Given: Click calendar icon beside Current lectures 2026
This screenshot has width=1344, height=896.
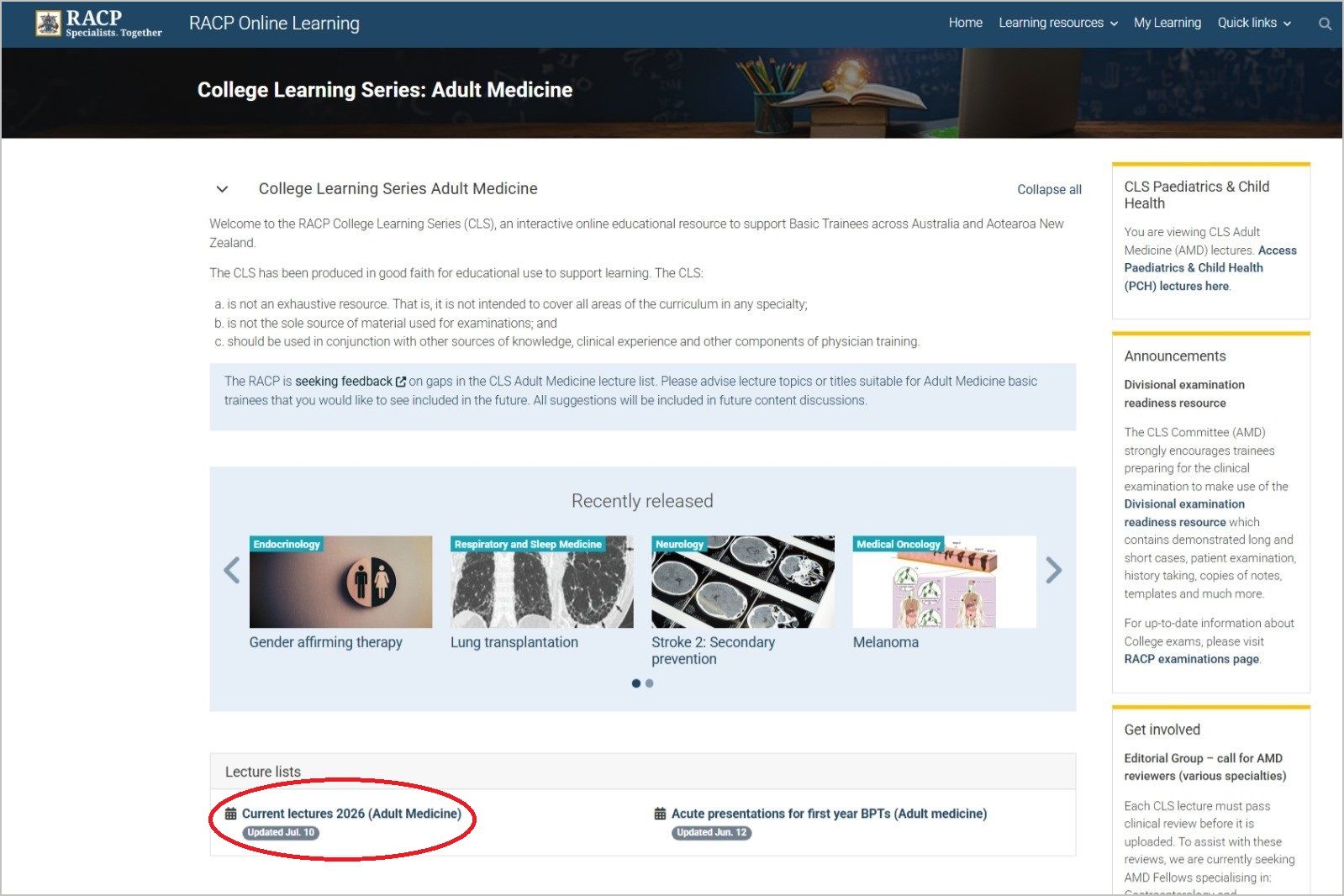Looking at the screenshot, I should tap(231, 814).
